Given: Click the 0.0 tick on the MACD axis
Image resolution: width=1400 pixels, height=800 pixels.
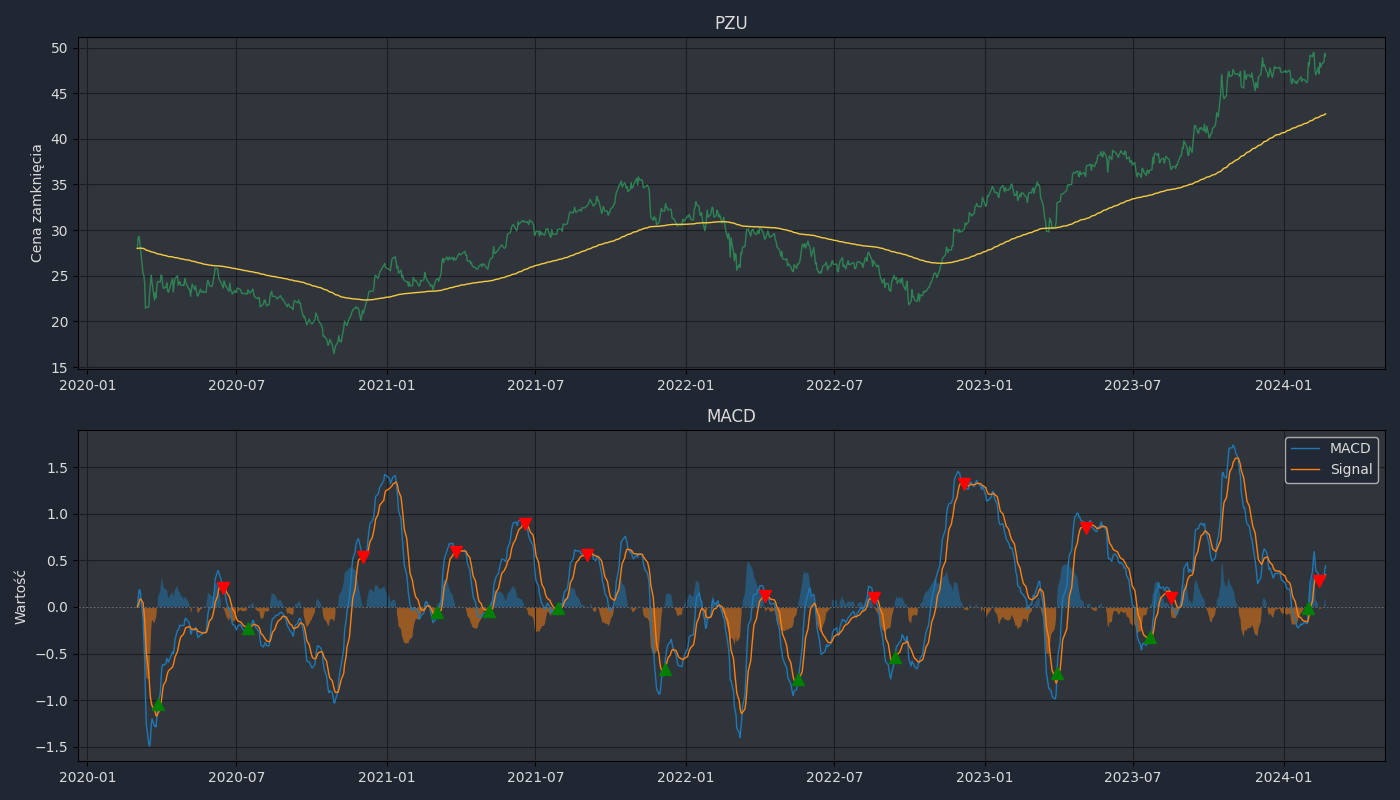Looking at the screenshot, I should 56,607.
